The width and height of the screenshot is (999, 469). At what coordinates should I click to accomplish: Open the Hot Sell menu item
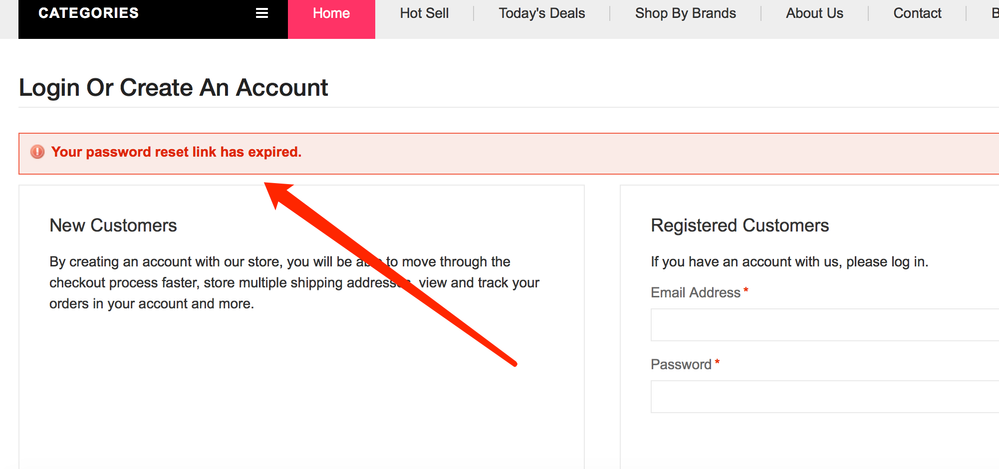click(424, 14)
